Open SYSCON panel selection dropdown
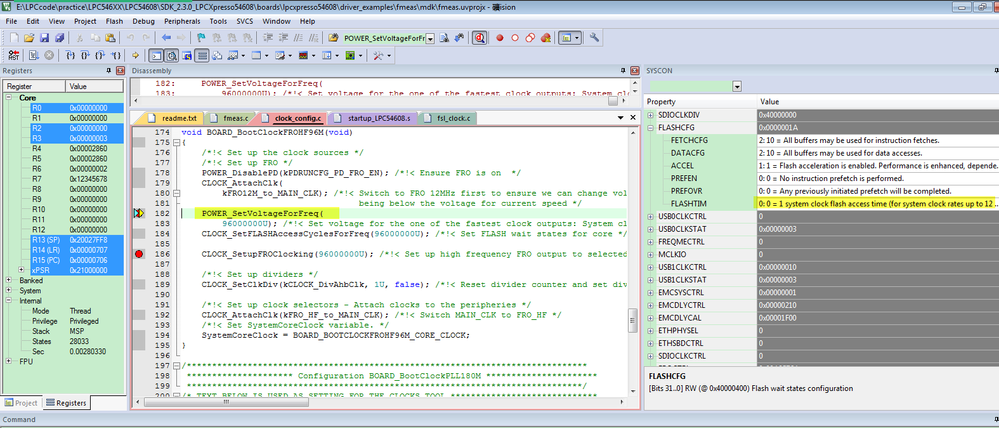This screenshot has height=428, width=999. pos(737,86)
